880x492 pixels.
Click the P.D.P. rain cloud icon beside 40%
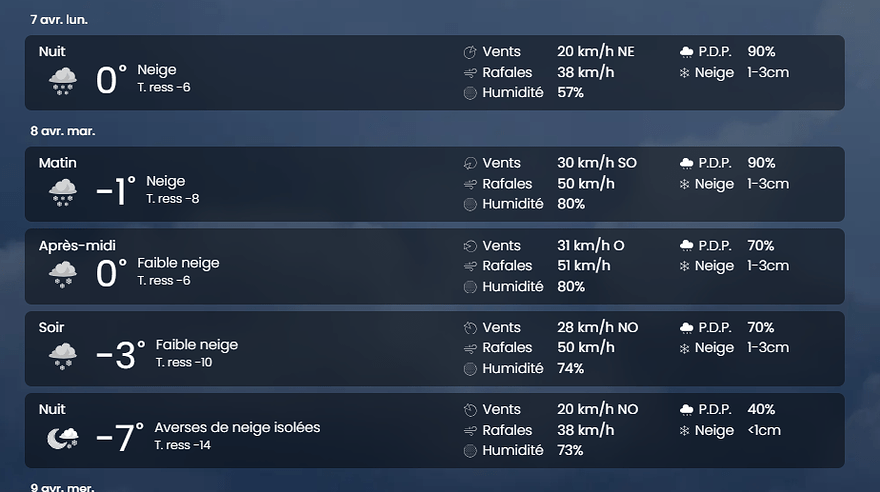point(686,410)
